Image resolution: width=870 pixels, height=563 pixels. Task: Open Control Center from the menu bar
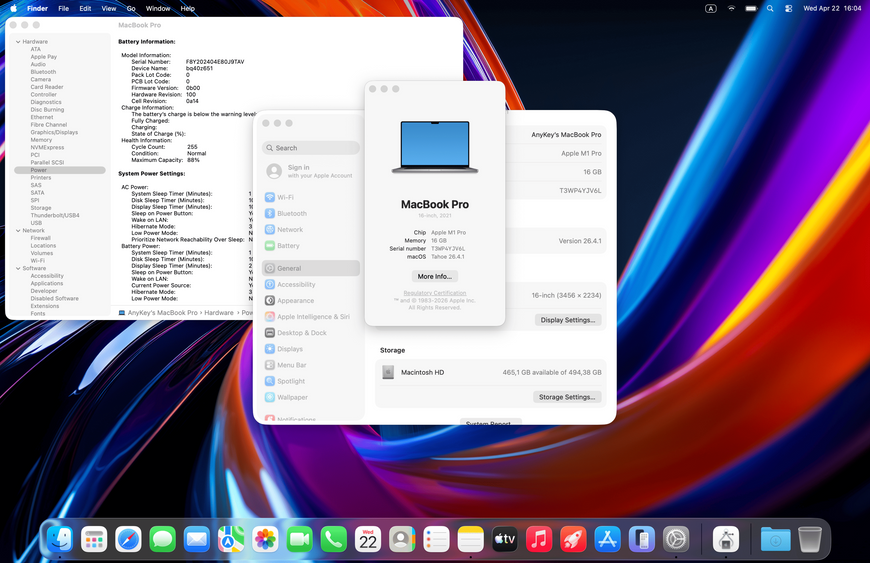(x=788, y=8)
